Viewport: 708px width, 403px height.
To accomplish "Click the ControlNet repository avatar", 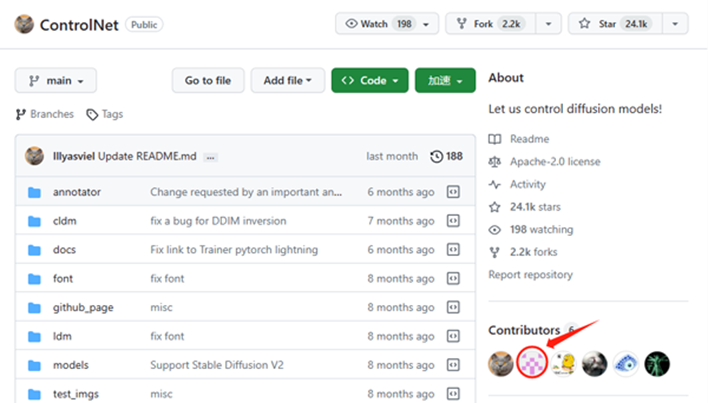I will pyautogui.click(x=24, y=24).
